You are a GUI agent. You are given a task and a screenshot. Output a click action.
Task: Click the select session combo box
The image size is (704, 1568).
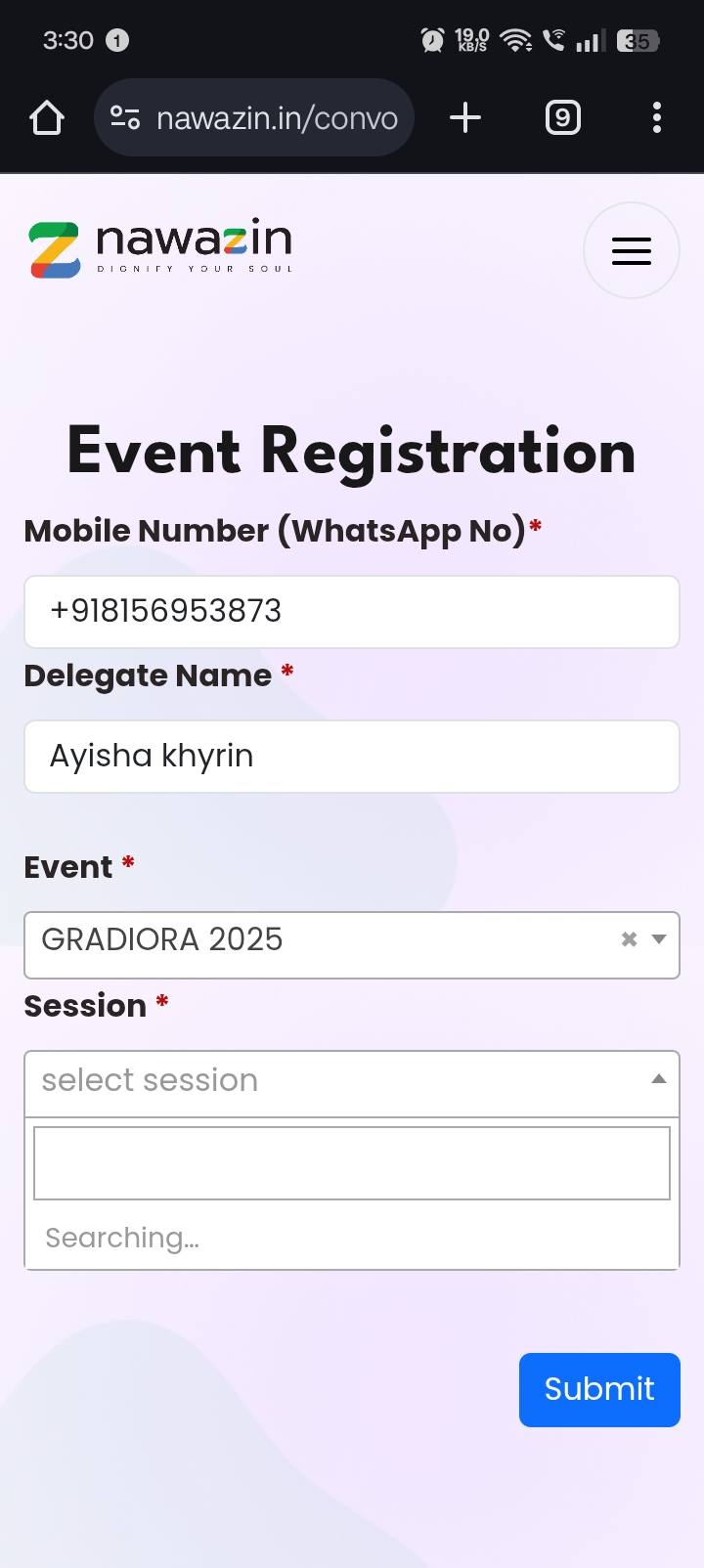pos(332,1081)
